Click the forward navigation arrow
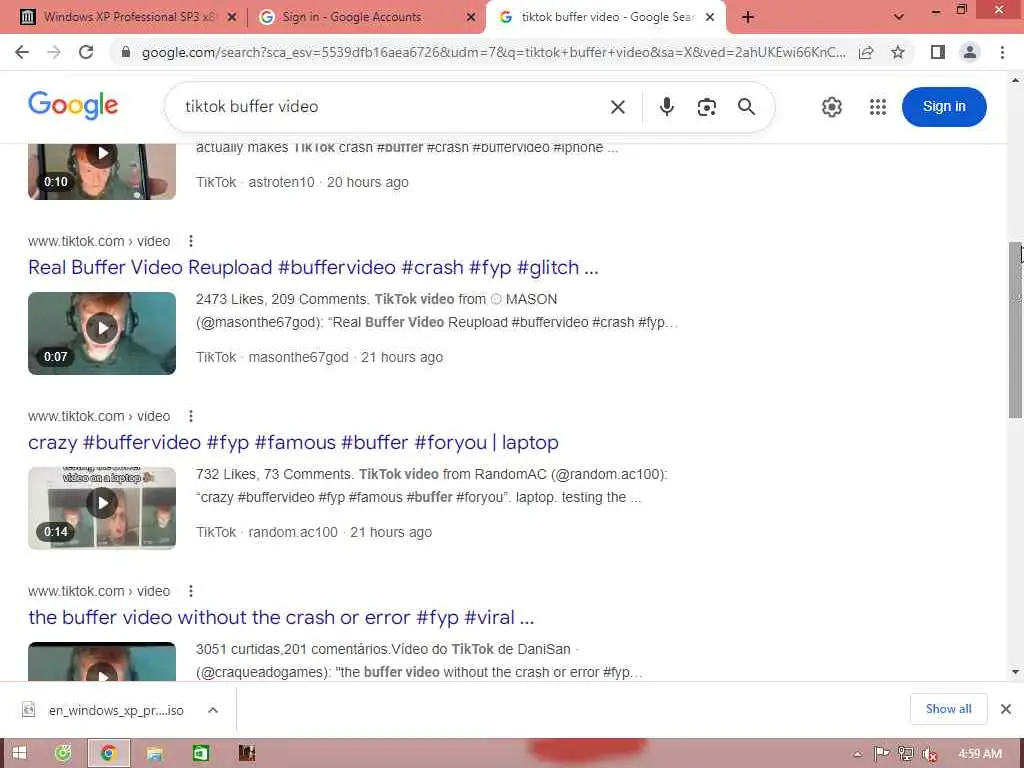 click(x=54, y=52)
